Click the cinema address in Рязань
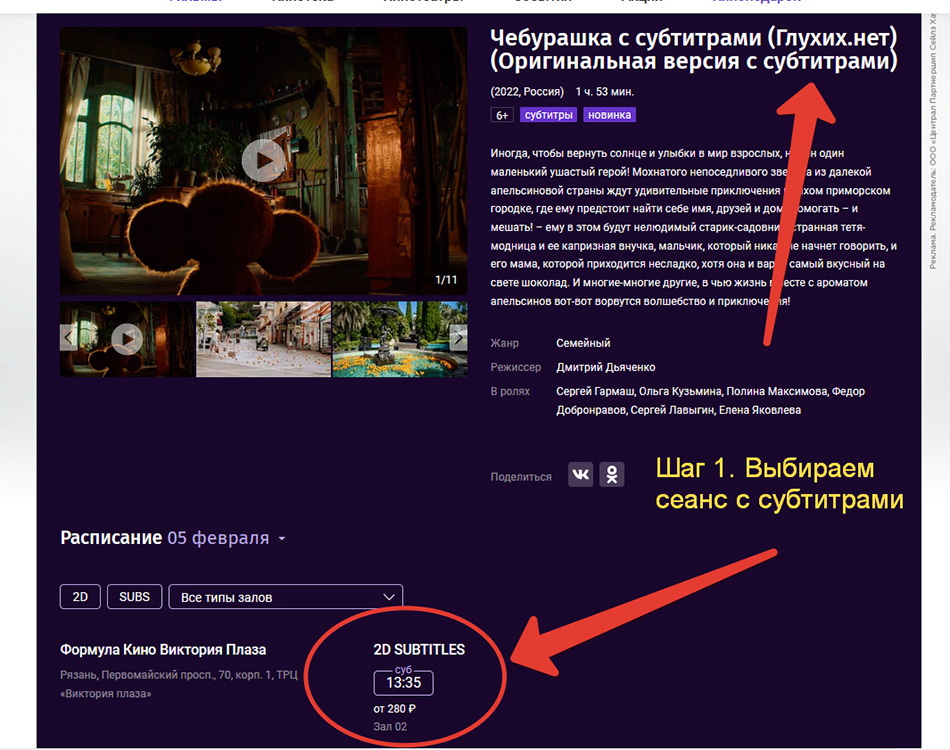Image resolution: width=950 pixels, height=750 pixels. click(x=179, y=684)
